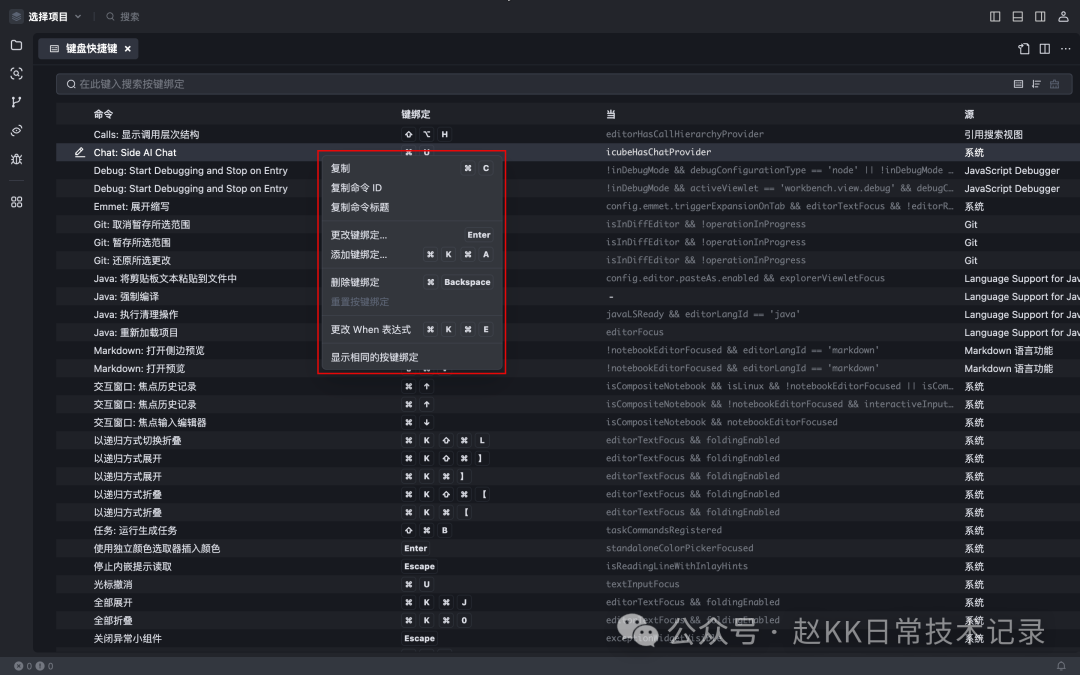The width and height of the screenshot is (1080, 675).
Task: Toggle the left primary sidebar layout
Action: point(995,17)
